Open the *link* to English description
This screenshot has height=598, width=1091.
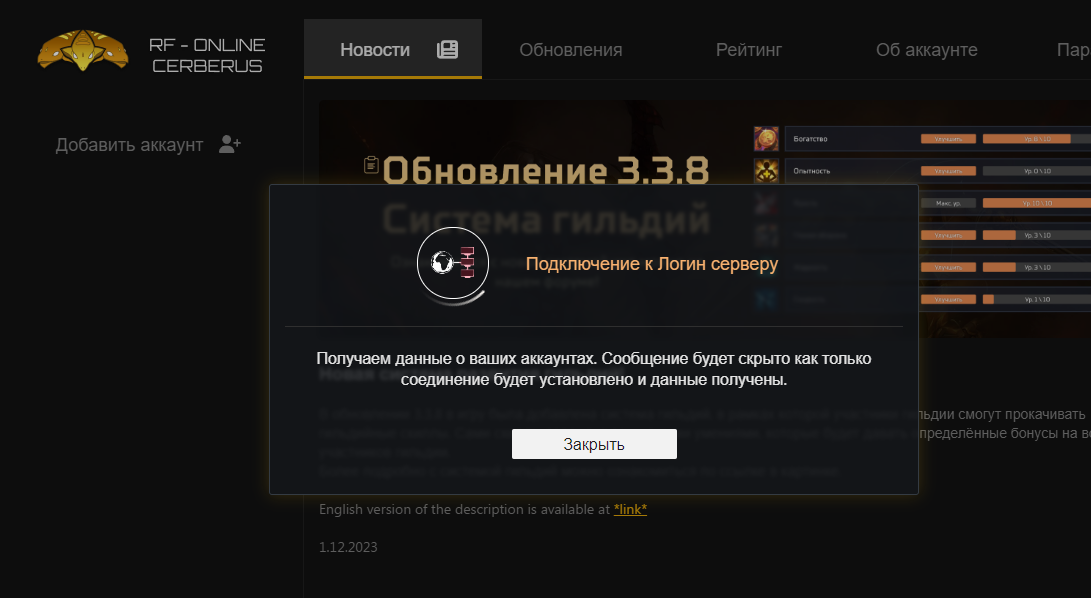[630, 509]
